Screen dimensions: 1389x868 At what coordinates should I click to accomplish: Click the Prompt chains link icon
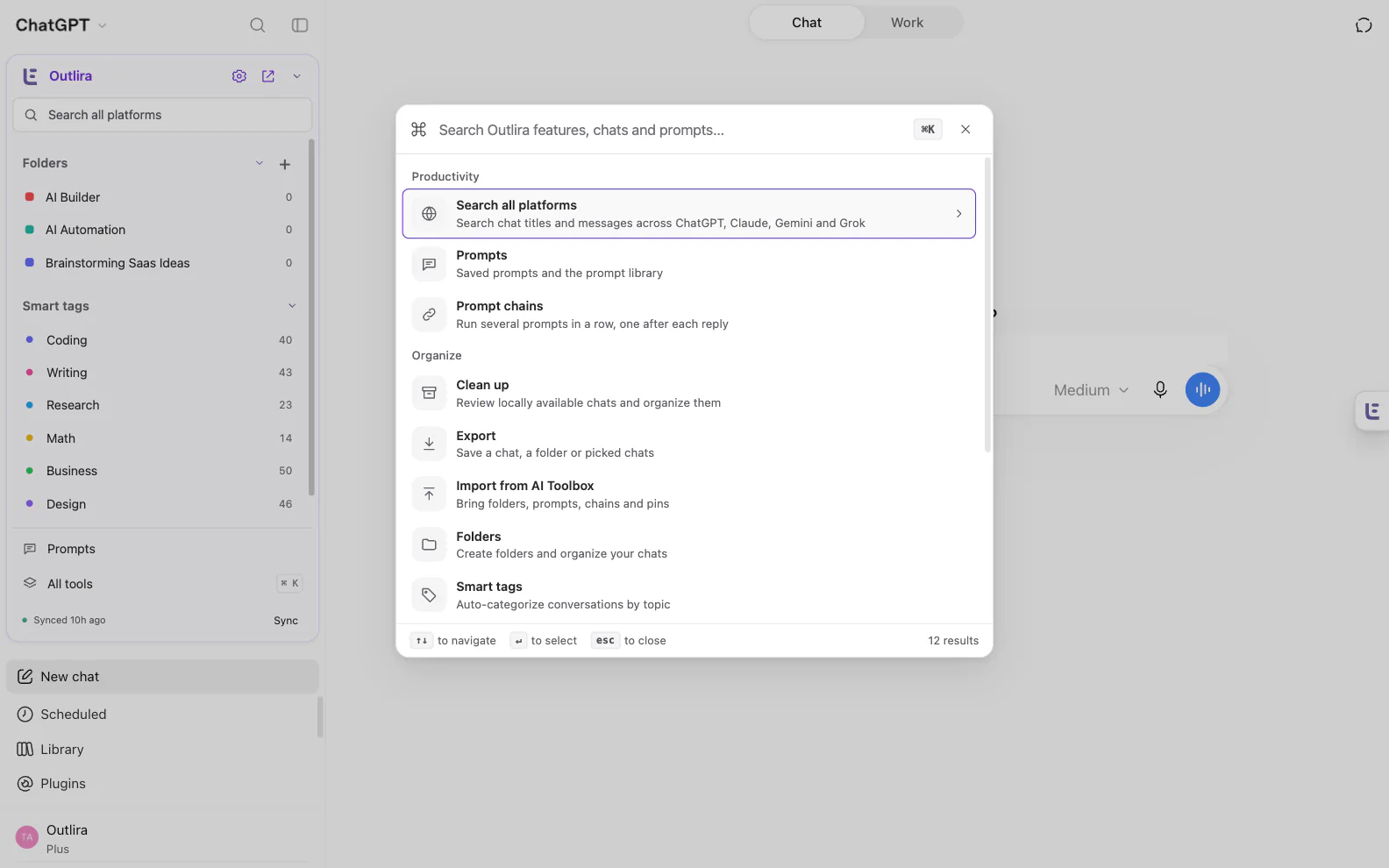point(430,315)
